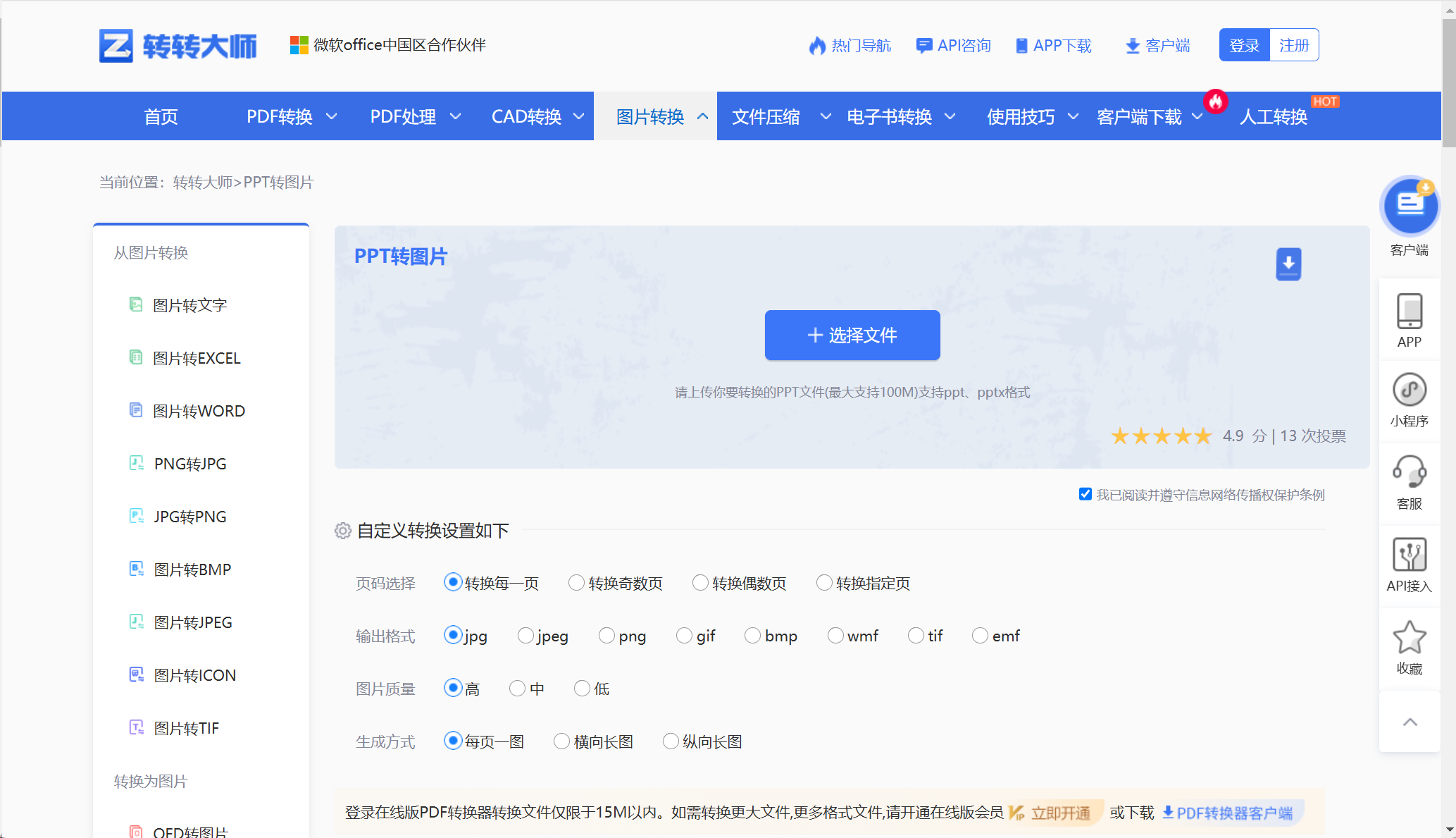Click the back-to-top arrow icon

[x=1410, y=722]
